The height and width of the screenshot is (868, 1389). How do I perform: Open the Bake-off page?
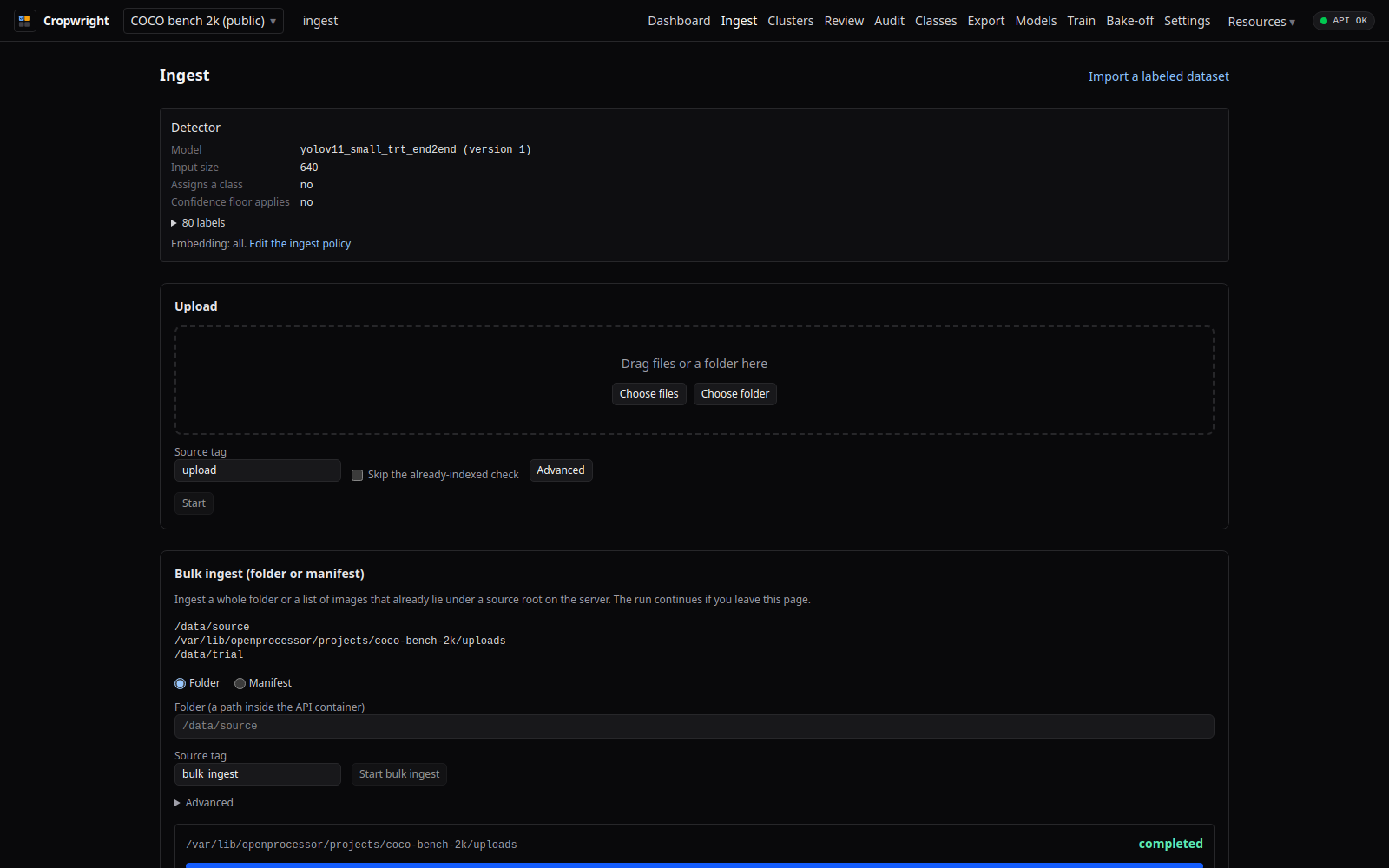(x=1129, y=21)
